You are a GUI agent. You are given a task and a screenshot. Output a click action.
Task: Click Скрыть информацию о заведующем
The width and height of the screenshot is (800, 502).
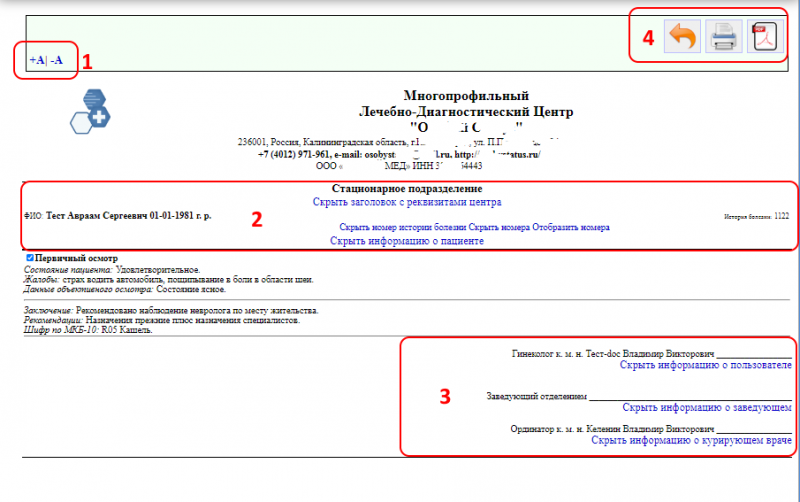(707, 408)
